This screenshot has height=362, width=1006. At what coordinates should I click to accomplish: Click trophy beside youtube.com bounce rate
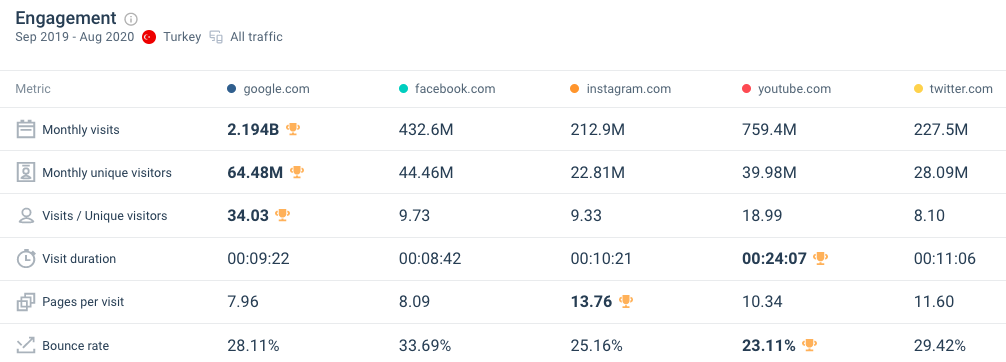tap(810, 345)
